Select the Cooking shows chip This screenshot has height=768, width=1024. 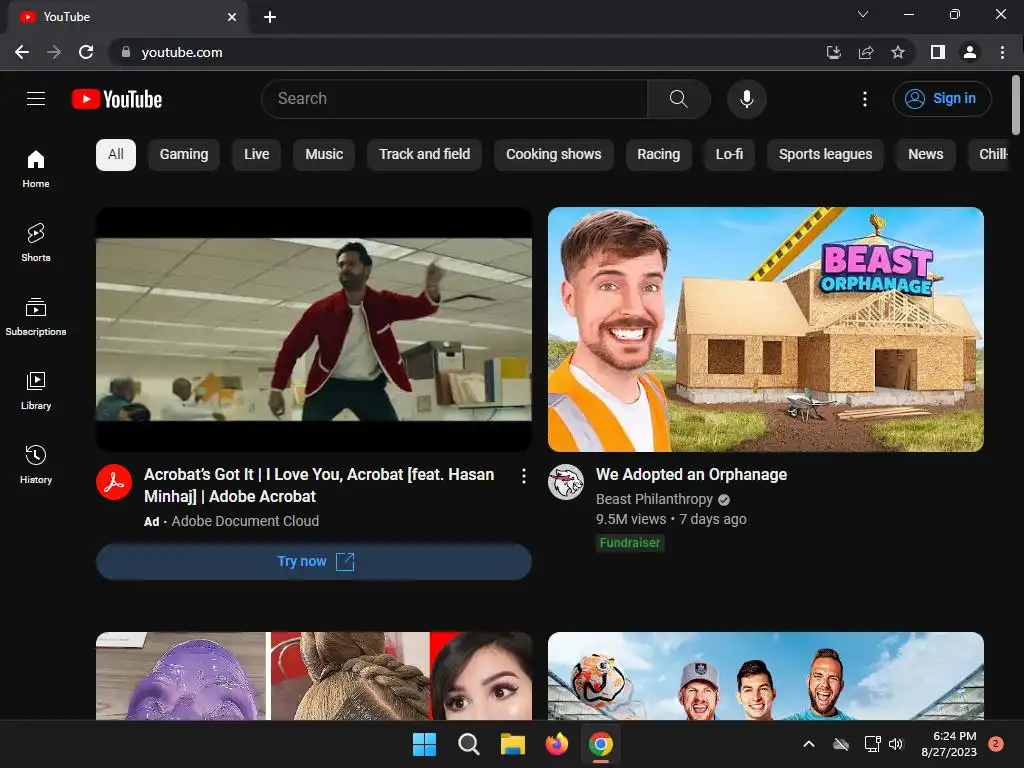pos(554,155)
